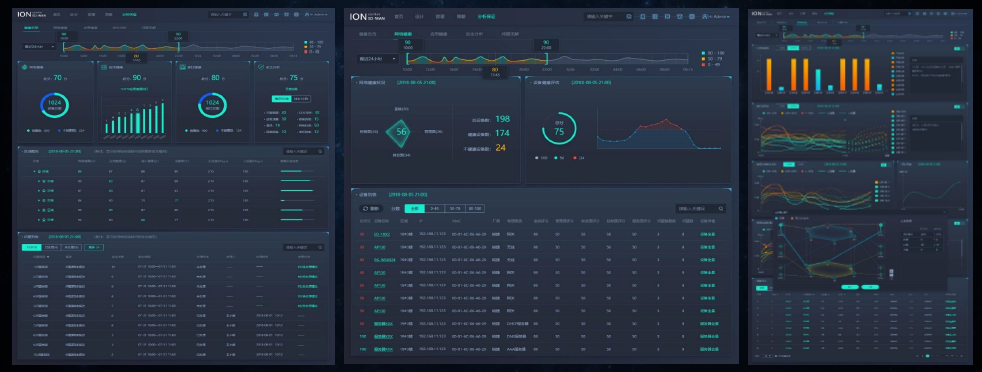Click the network health gear icon in left dashboard
The width and height of the screenshot is (982, 372).
[x=24, y=66]
